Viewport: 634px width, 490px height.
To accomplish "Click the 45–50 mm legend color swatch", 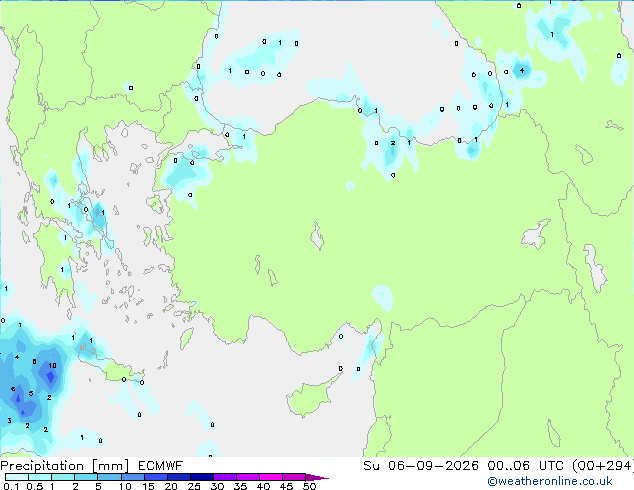I will [x=294, y=477].
